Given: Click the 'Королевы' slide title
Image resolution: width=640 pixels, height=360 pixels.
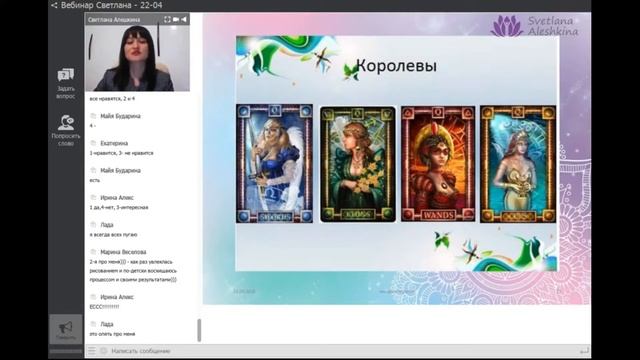Looking at the screenshot, I should [x=396, y=66].
